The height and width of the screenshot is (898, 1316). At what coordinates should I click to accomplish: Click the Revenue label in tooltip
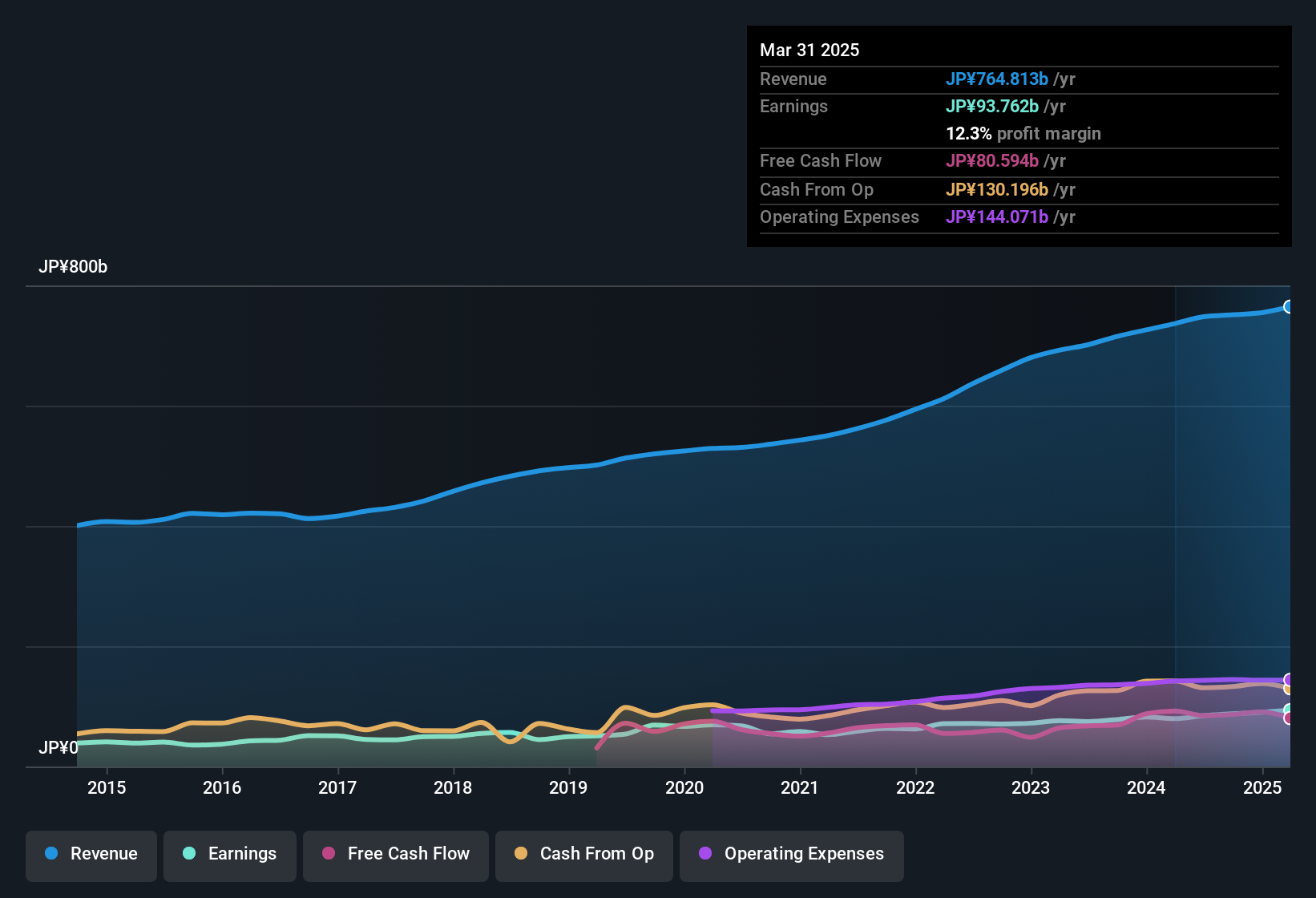tap(793, 79)
